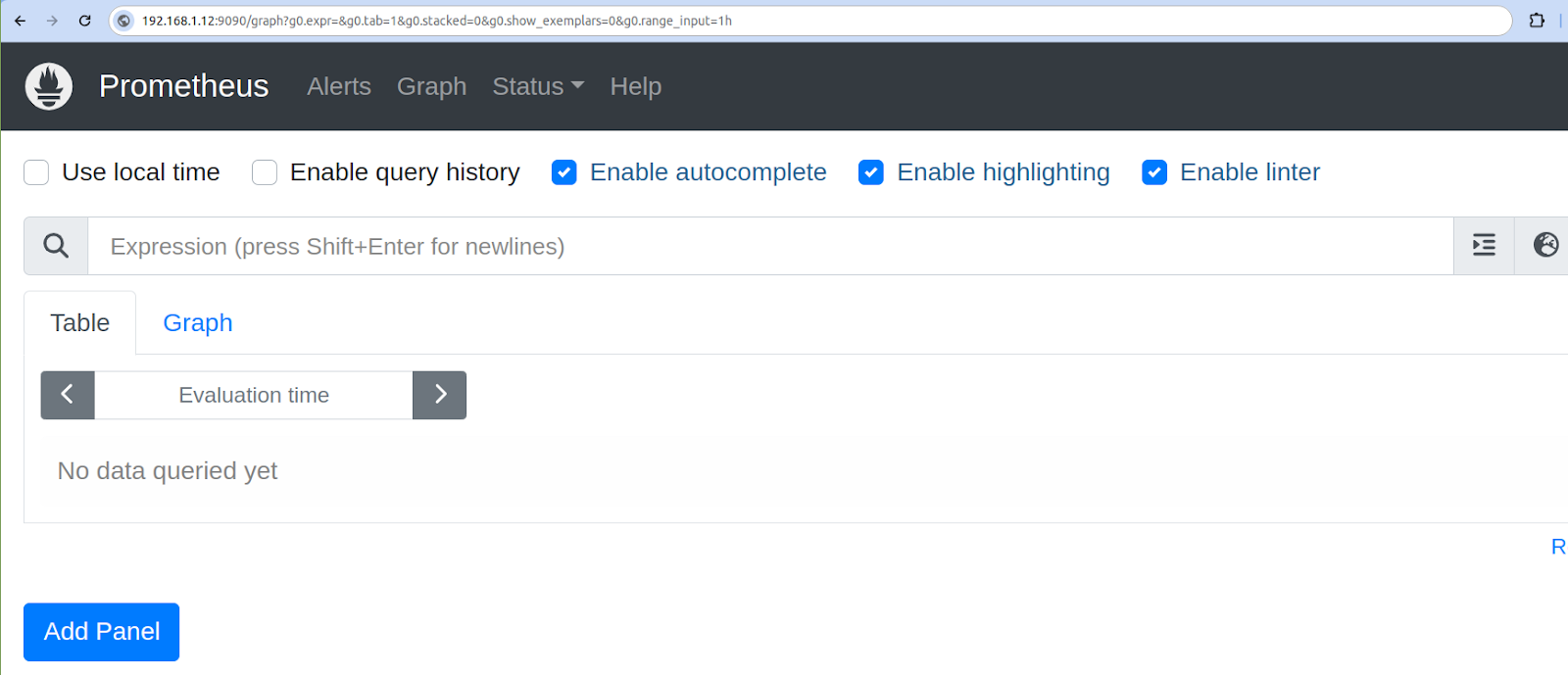Screen dimensions: 1568x675
Task: Increase evaluation time with right chevron
Action: click(x=440, y=395)
